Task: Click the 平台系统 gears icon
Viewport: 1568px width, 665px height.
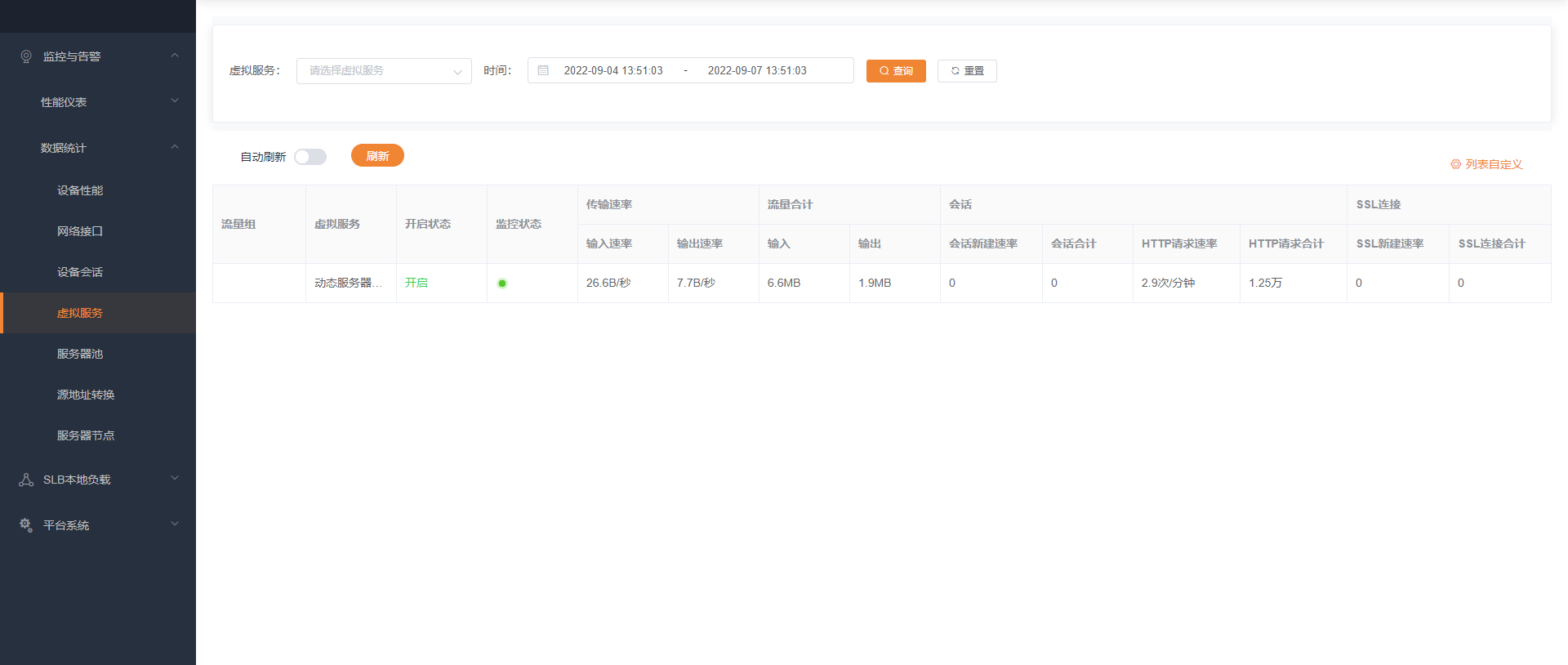Action: tap(26, 525)
